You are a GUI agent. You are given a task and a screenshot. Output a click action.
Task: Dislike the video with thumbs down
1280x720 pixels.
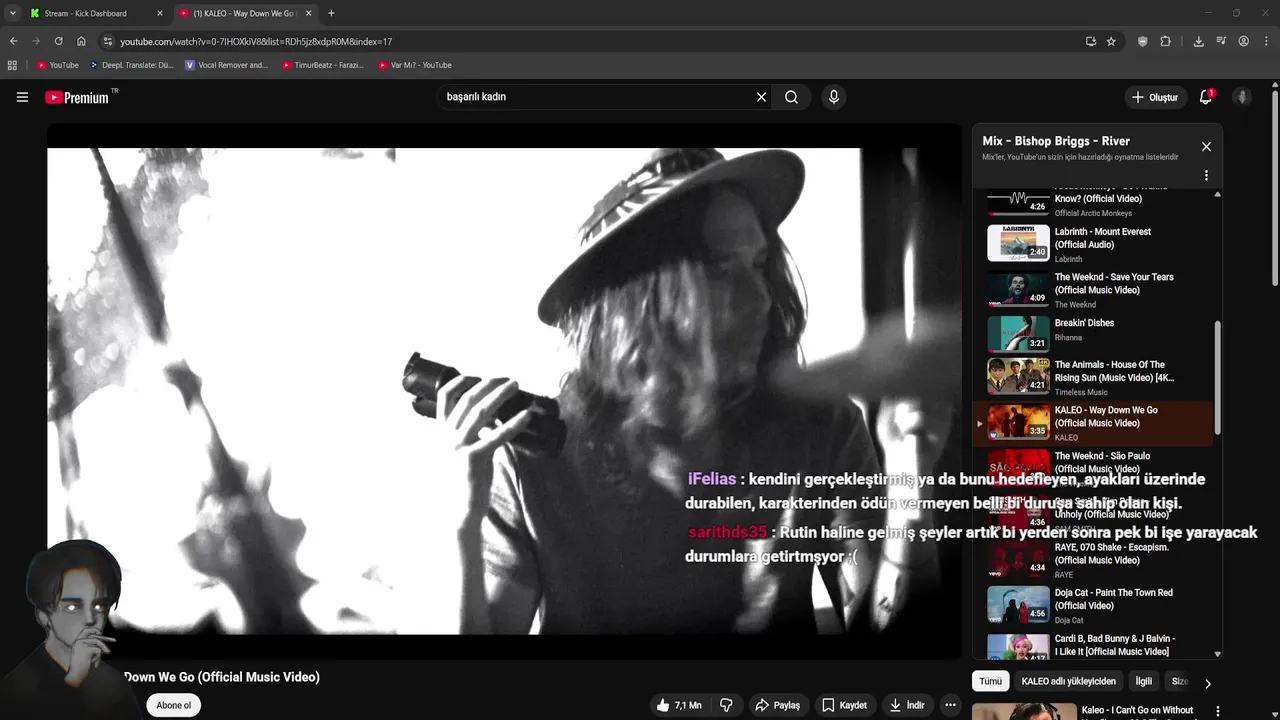click(726, 705)
